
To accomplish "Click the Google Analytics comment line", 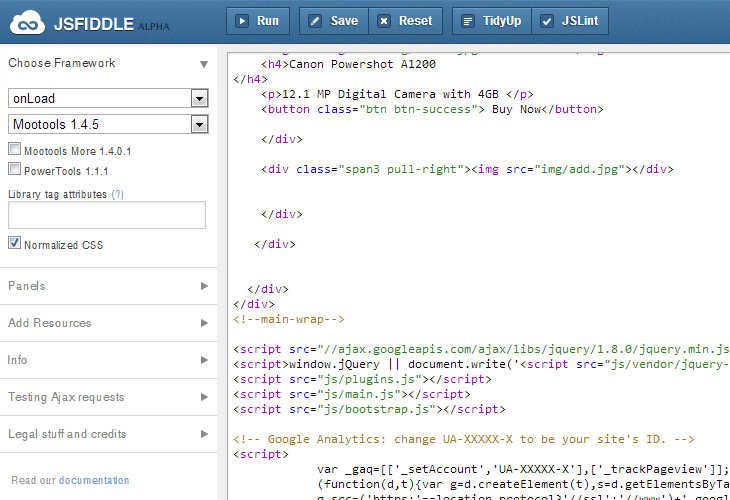I will pos(464,439).
